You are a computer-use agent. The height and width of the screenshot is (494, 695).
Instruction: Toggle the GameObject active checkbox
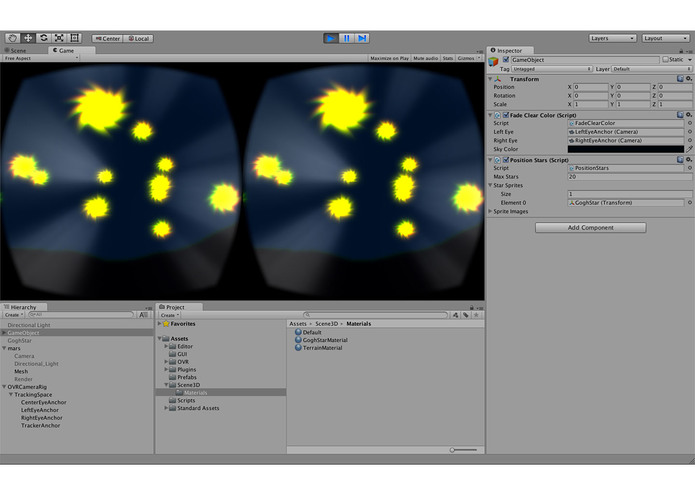coord(505,59)
